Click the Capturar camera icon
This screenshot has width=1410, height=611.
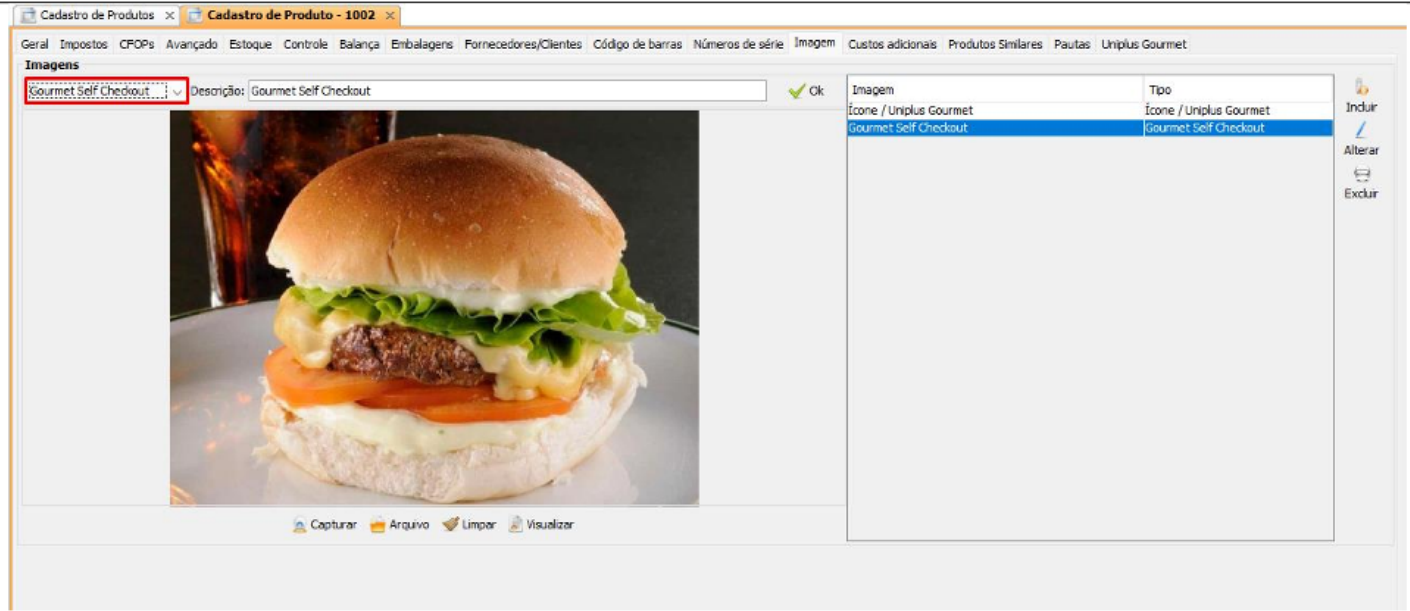(299, 525)
